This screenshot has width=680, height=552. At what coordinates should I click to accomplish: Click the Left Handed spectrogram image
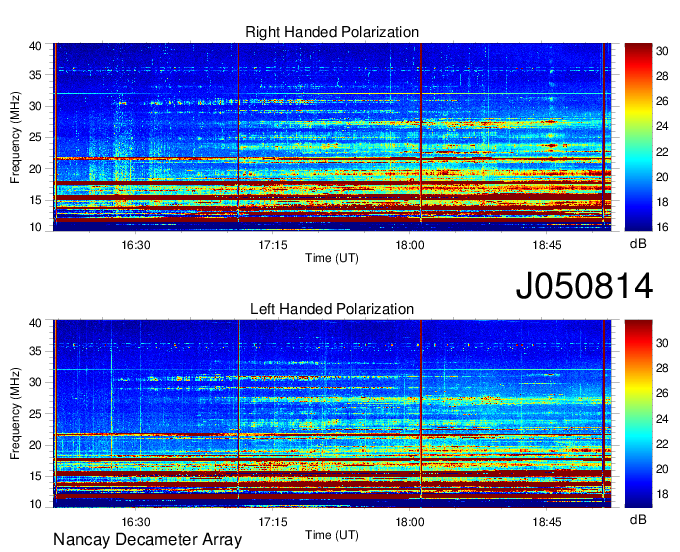coord(332,414)
